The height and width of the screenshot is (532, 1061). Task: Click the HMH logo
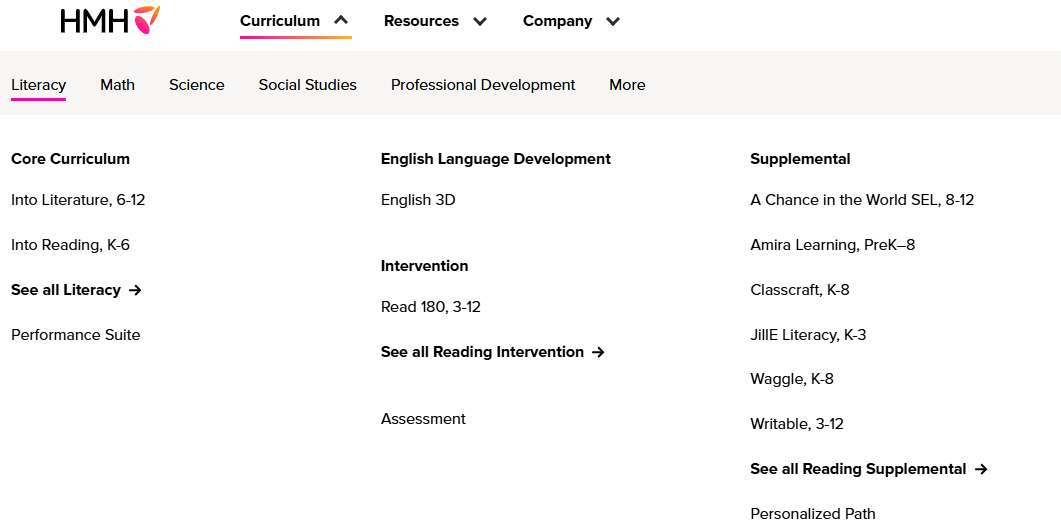tap(110, 21)
